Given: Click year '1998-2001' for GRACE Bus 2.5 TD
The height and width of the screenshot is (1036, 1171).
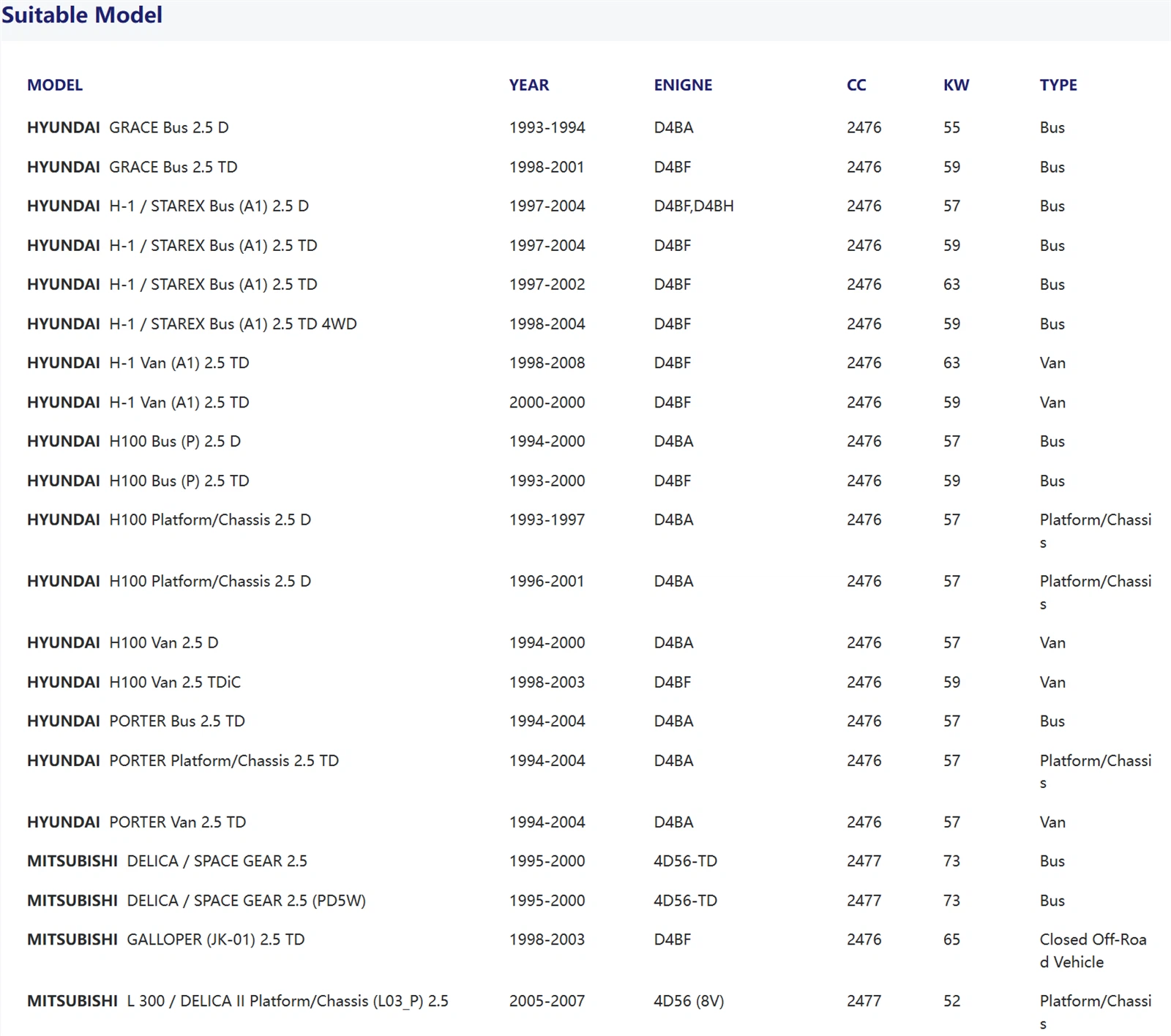Looking at the screenshot, I should 547,167.
